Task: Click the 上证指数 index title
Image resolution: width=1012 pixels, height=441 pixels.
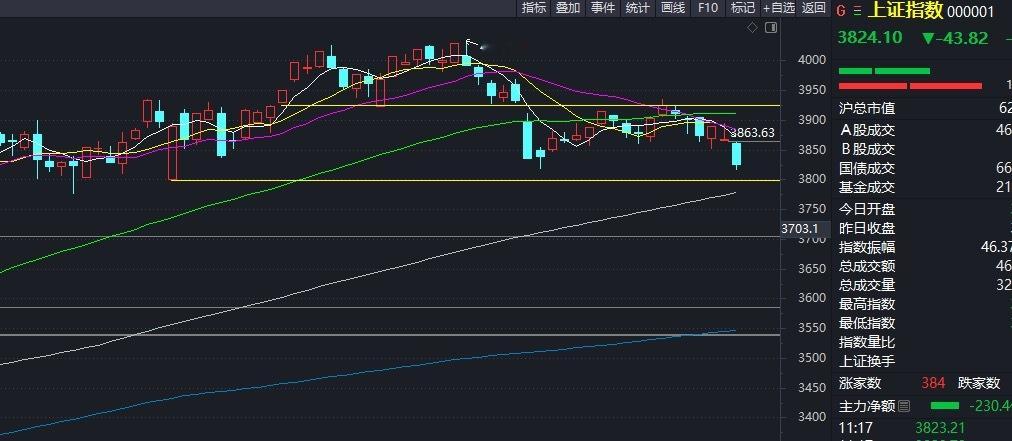Action: click(x=905, y=10)
